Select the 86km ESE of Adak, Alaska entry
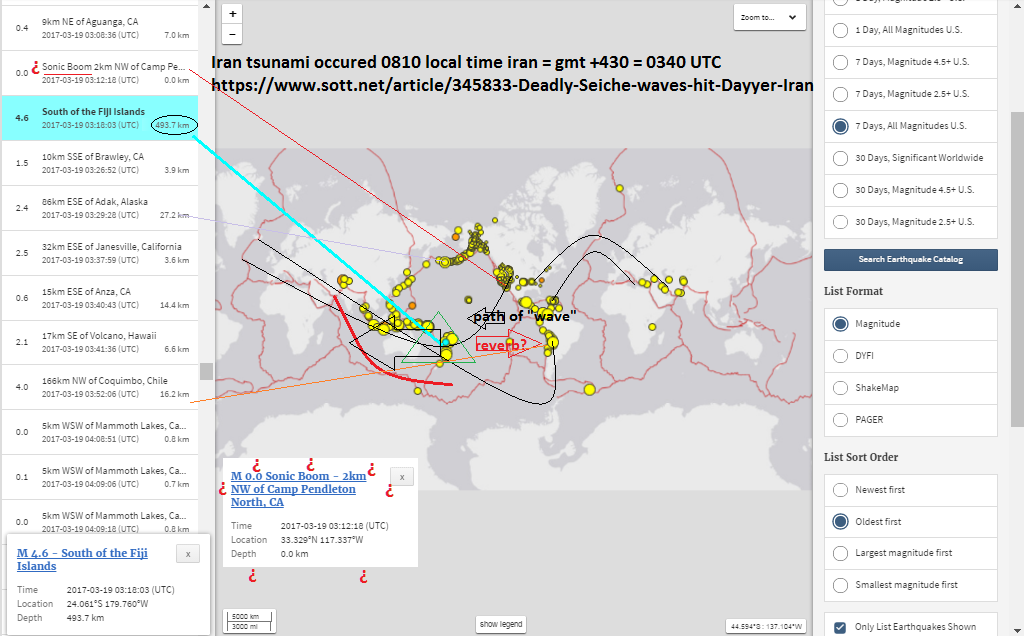This screenshot has height=636, width=1024. tap(100, 208)
